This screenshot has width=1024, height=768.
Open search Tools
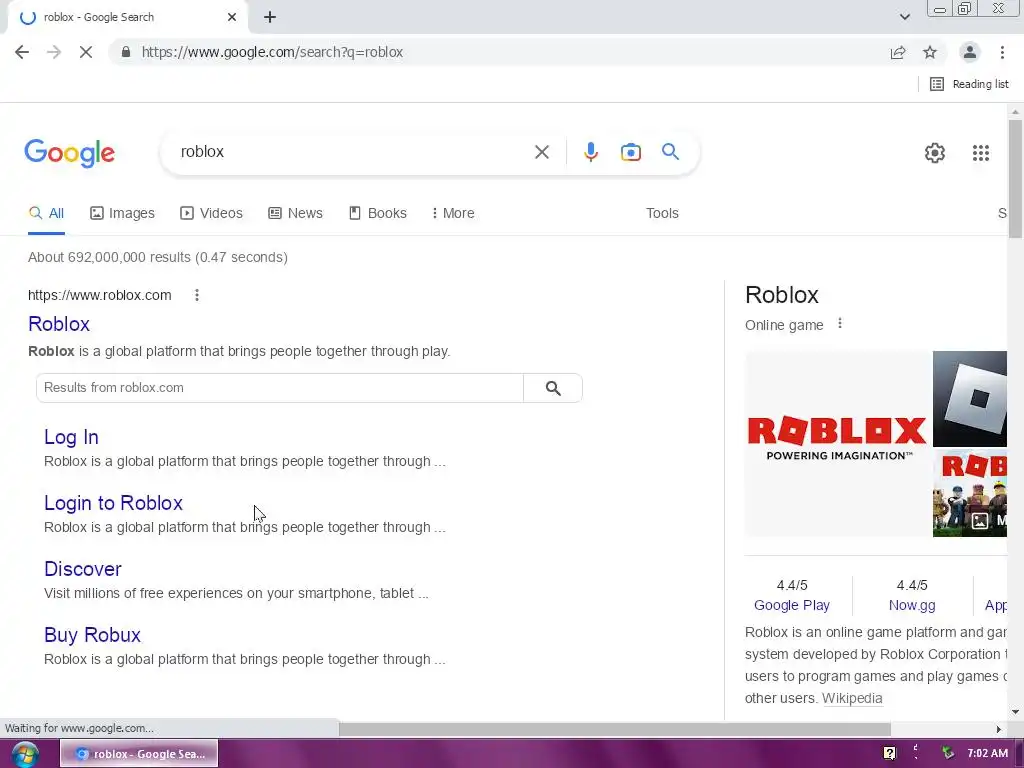pos(662,214)
